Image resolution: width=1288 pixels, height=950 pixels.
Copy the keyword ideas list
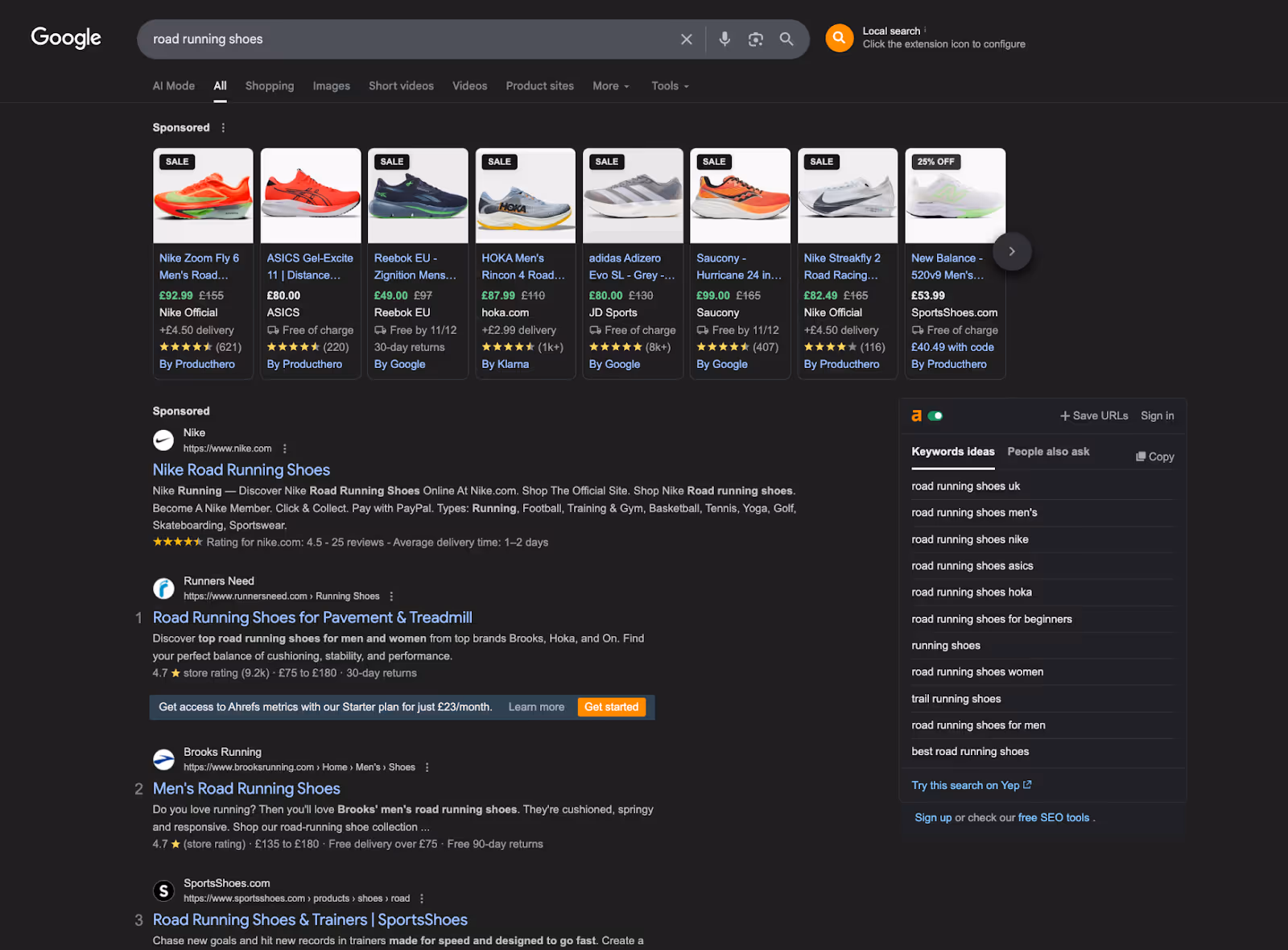(x=1154, y=456)
